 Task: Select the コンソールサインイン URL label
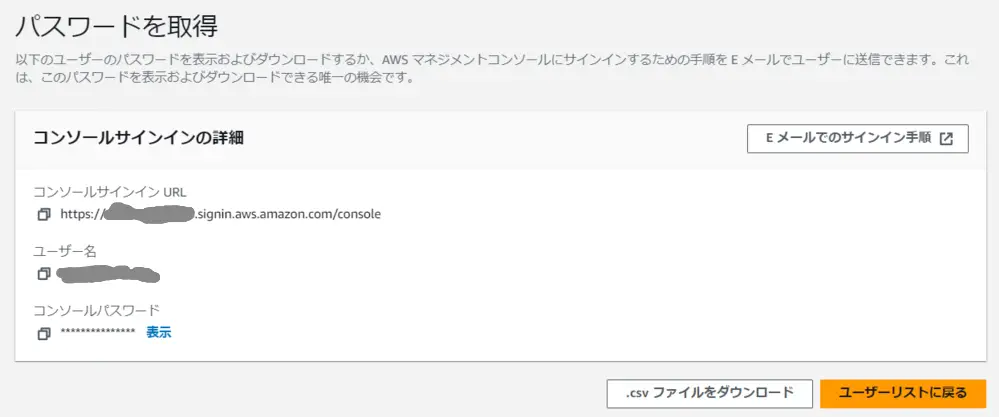point(110,192)
